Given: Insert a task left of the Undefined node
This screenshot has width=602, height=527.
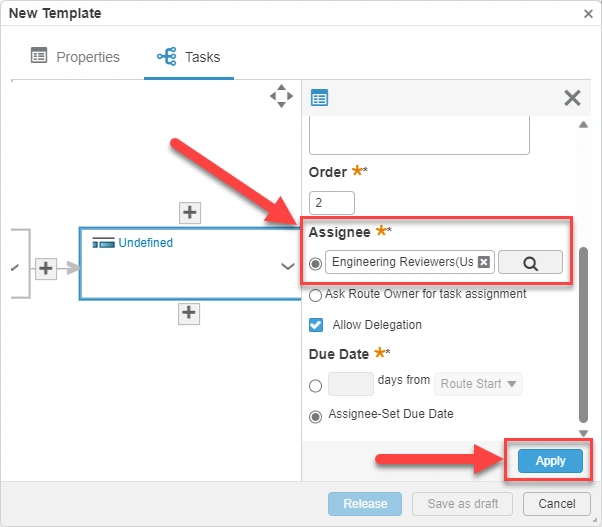Looking at the screenshot, I should (45, 267).
